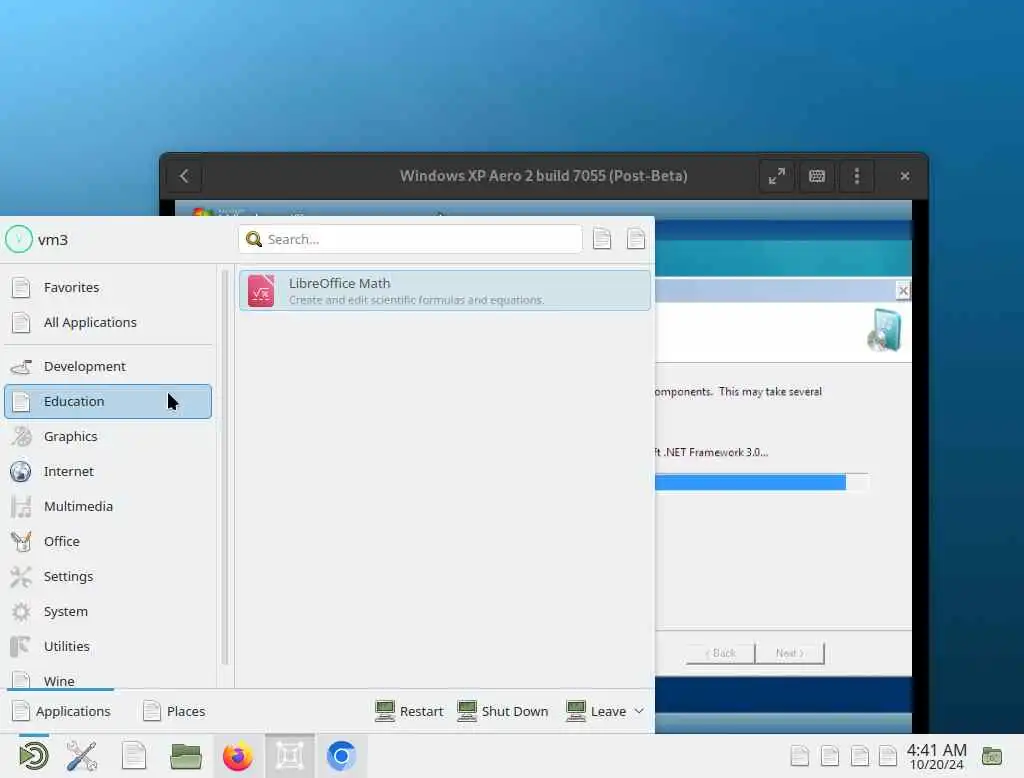Image resolution: width=1024 pixels, height=778 pixels.
Task: Click the LibreOffice Math formula icon
Action: pyautogui.click(x=261, y=291)
